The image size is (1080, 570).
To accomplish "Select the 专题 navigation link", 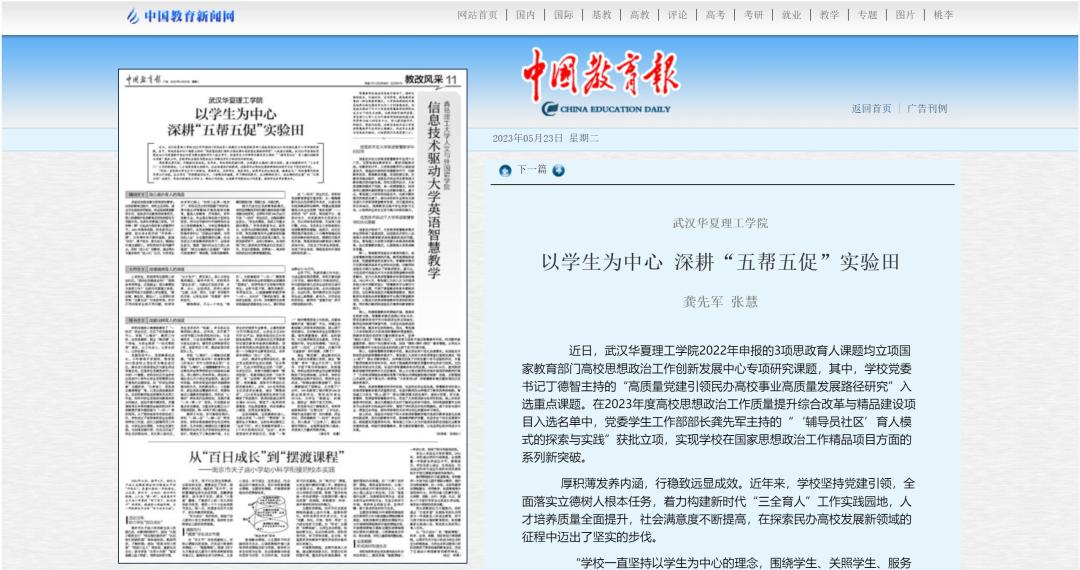I will click(x=866, y=15).
